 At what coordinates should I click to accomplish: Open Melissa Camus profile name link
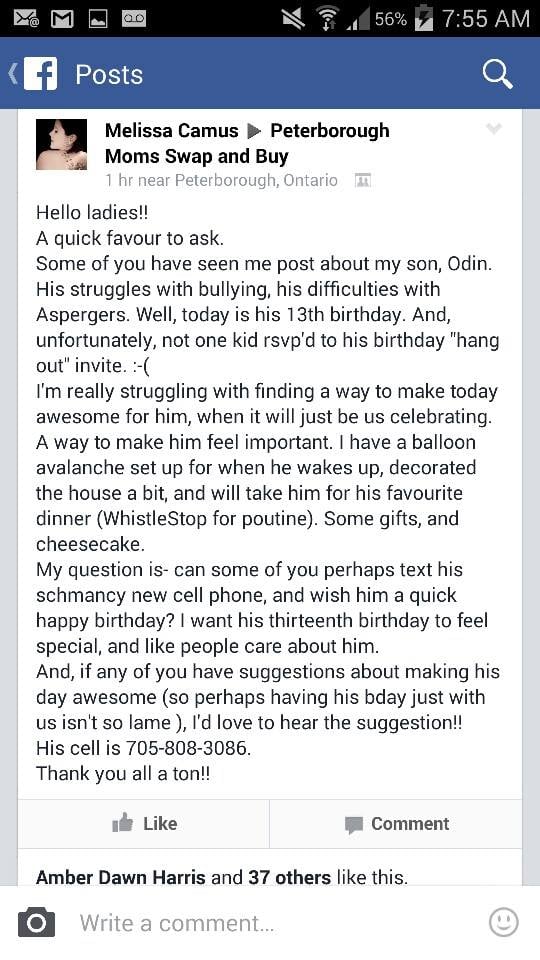point(171,130)
